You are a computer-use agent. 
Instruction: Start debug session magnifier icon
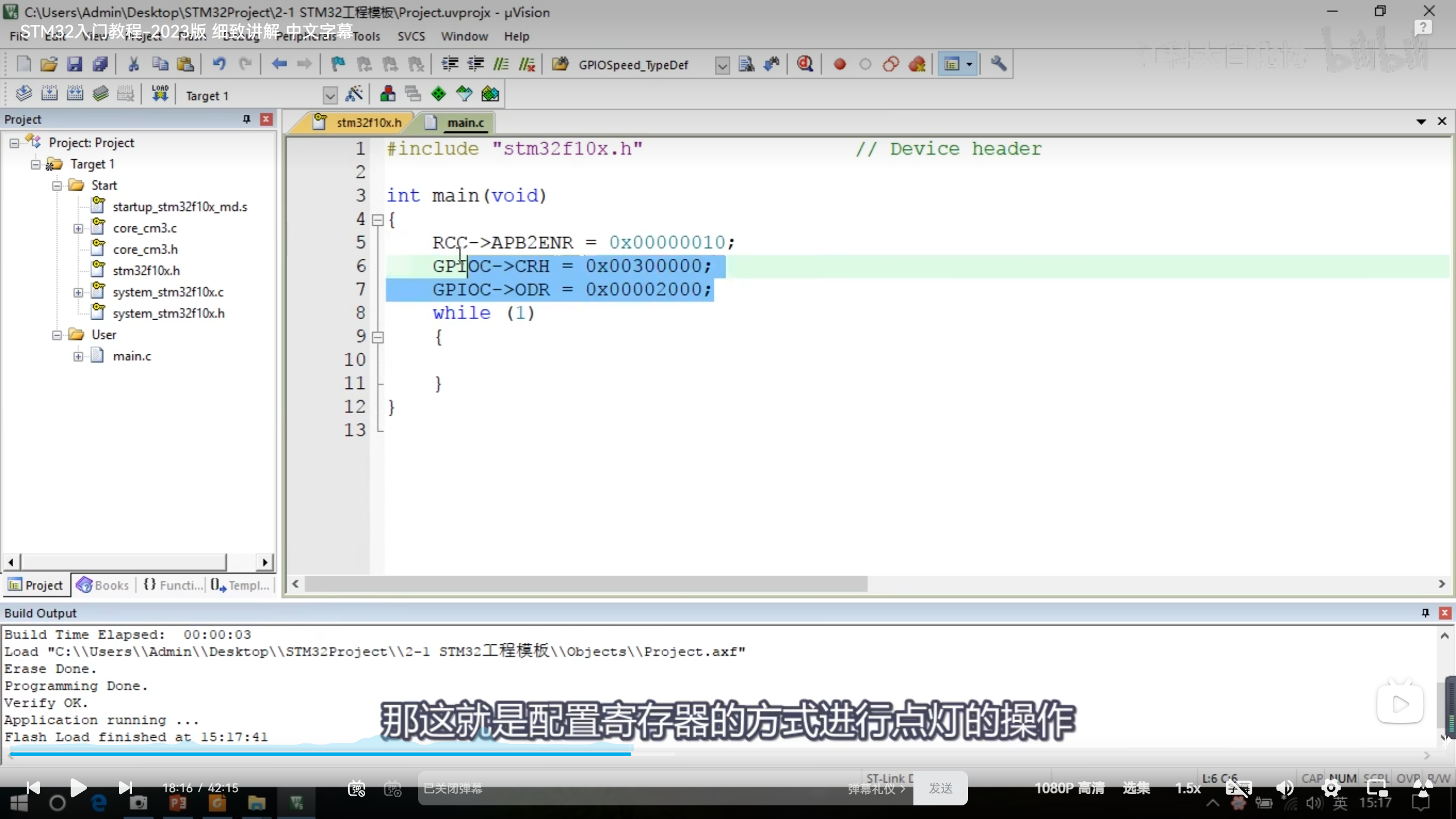tap(805, 64)
